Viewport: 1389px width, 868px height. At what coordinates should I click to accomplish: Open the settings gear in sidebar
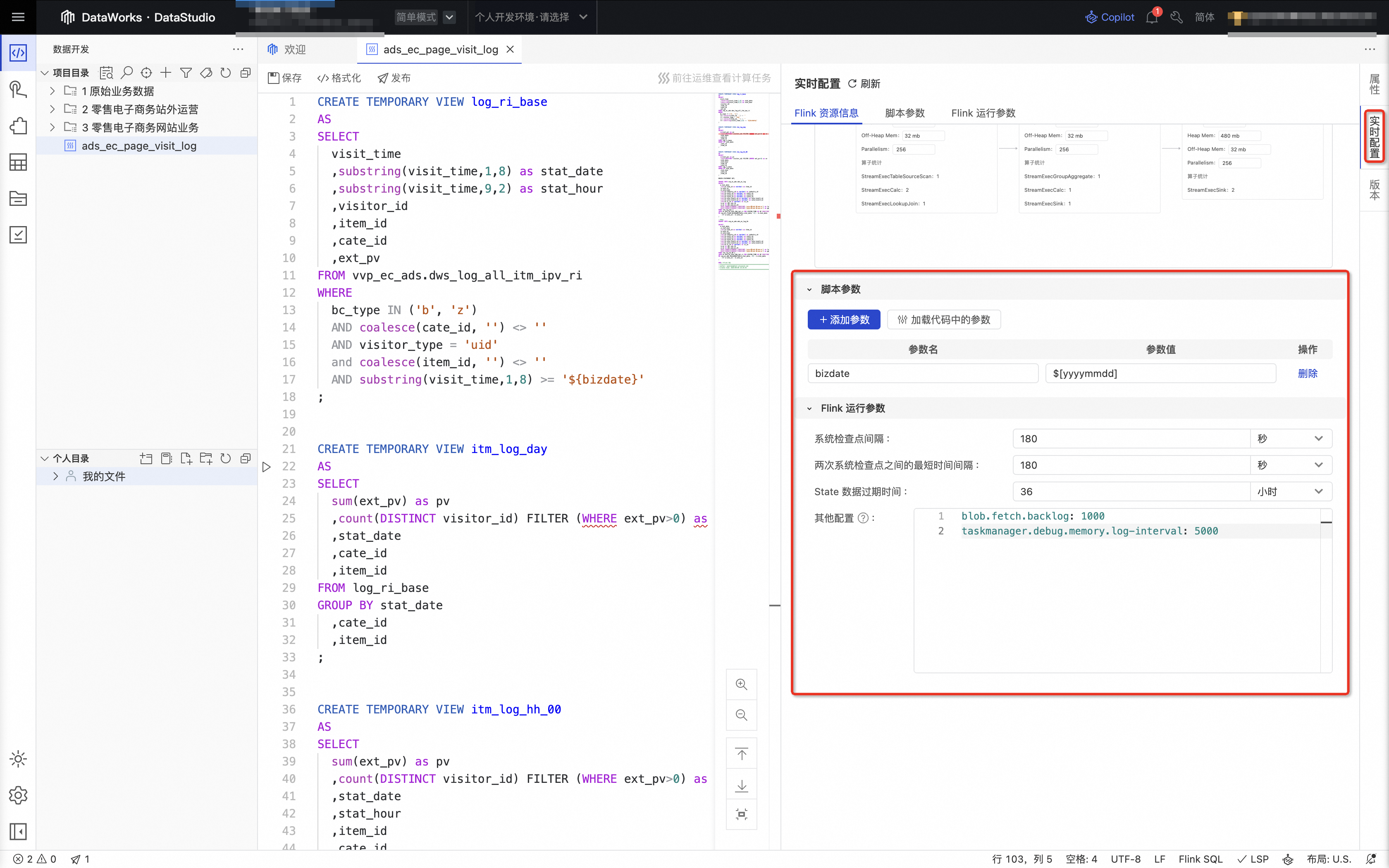pyautogui.click(x=18, y=795)
